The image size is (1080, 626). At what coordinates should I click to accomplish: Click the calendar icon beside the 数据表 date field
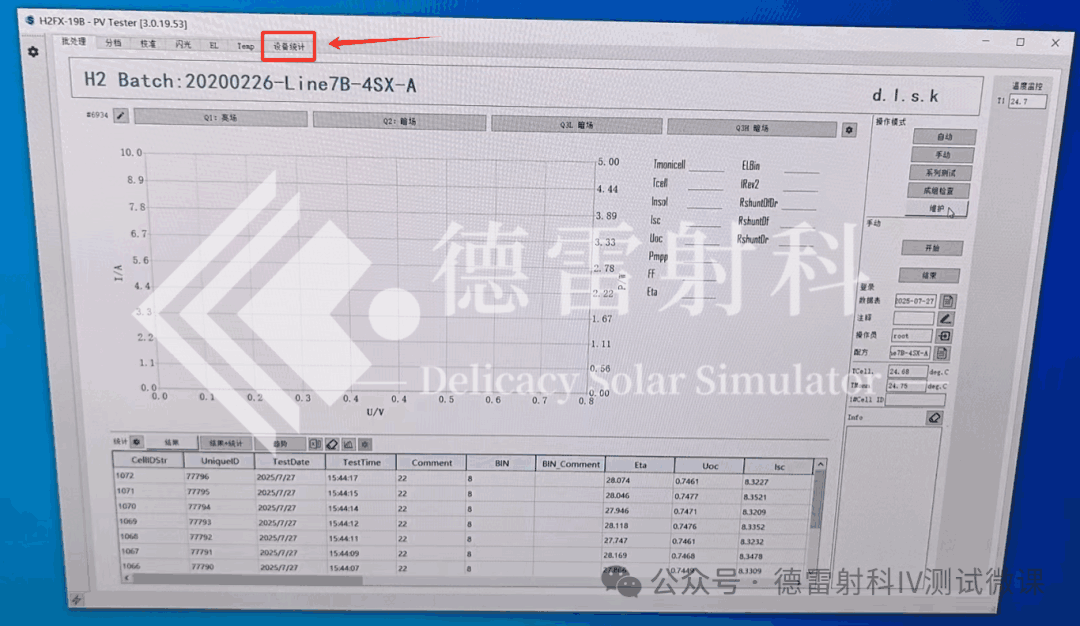coord(946,299)
